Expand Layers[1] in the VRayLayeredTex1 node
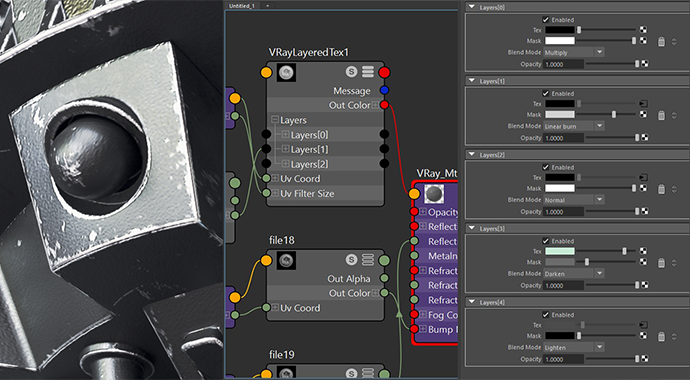This screenshot has height=380, width=690. tap(285, 149)
